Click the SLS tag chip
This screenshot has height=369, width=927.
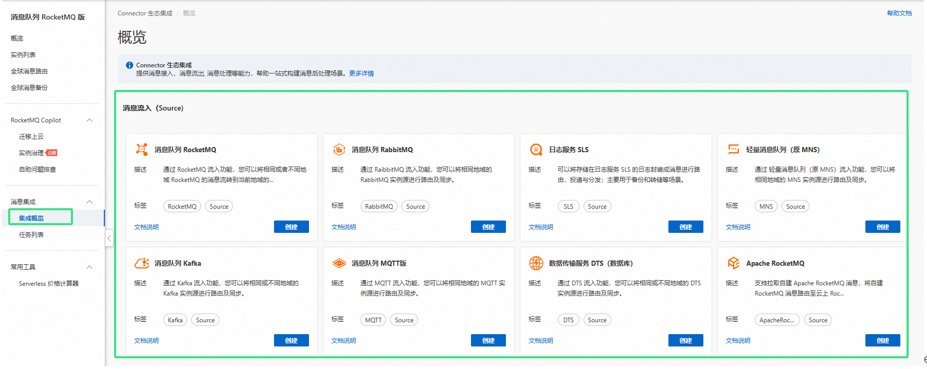568,206
